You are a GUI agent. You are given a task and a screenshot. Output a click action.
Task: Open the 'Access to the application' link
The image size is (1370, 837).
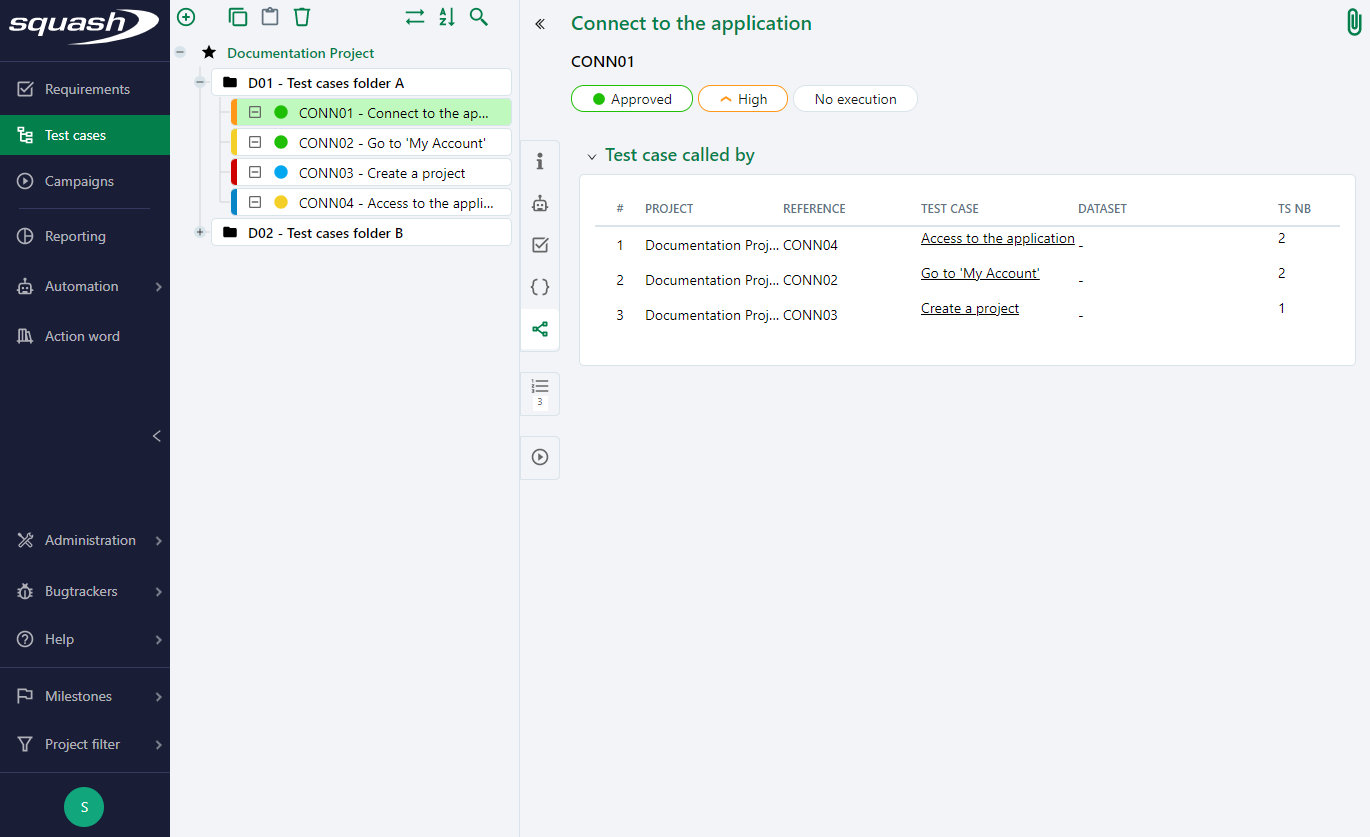pyautogui.click(x=997, y=238)
